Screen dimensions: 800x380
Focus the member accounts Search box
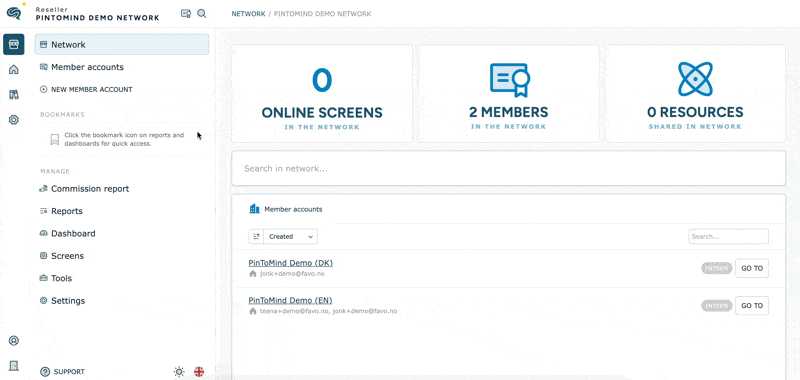[729, 237]
